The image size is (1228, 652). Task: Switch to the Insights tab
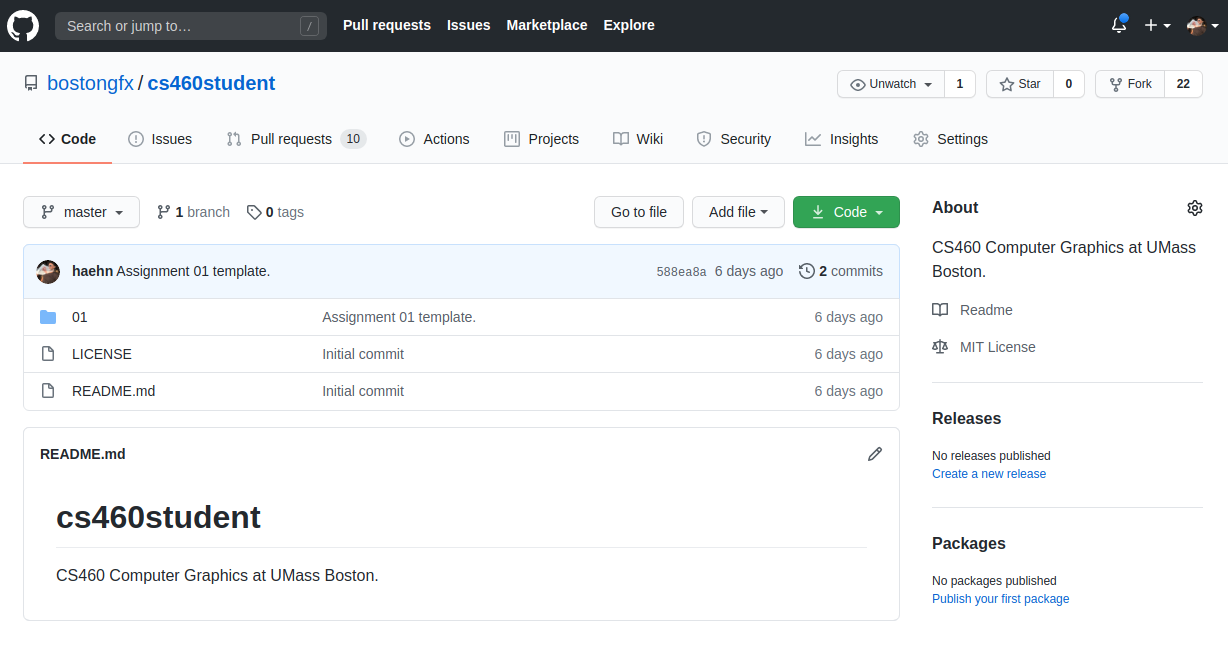pyautogui.click(x=842, y=139)
